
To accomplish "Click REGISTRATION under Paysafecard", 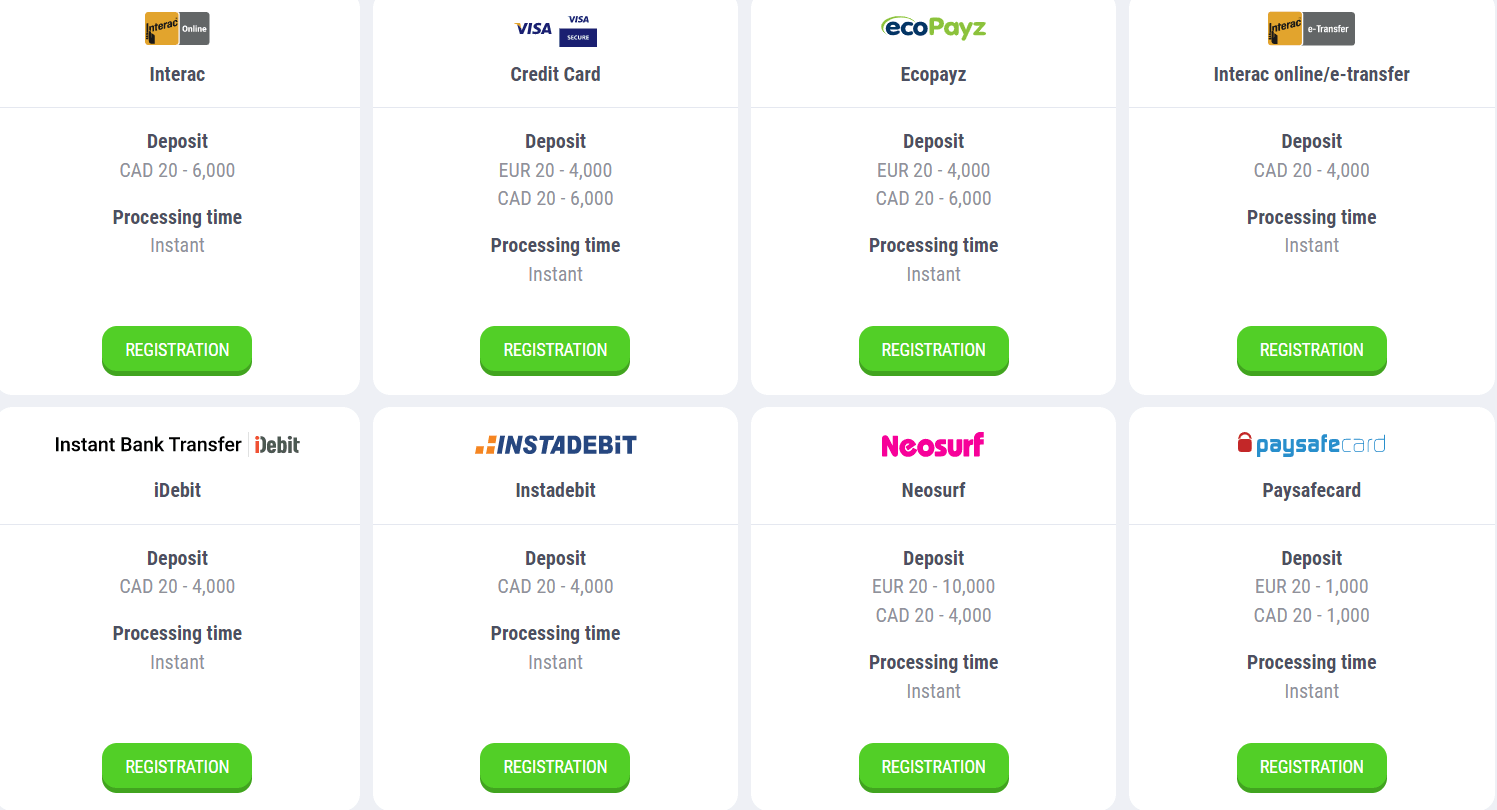I will [x=1311, y=767].
